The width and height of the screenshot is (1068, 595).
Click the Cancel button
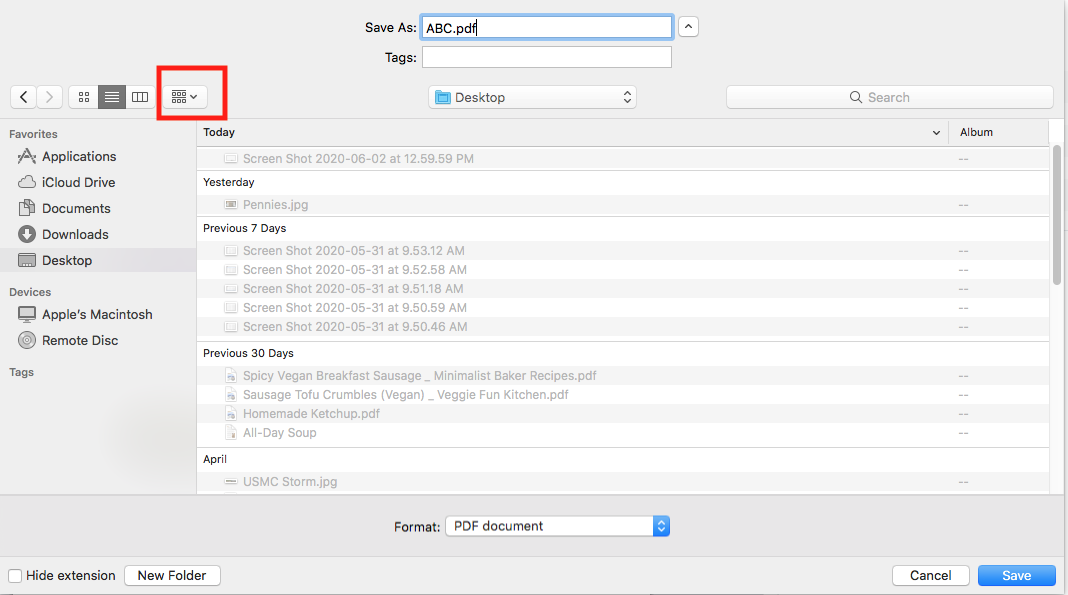[x=930, y=575]
